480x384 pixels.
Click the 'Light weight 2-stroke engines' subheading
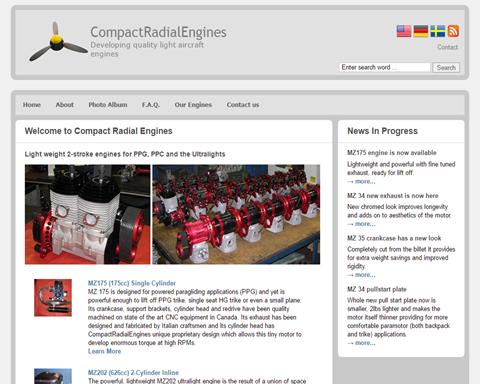coord(125,154)
